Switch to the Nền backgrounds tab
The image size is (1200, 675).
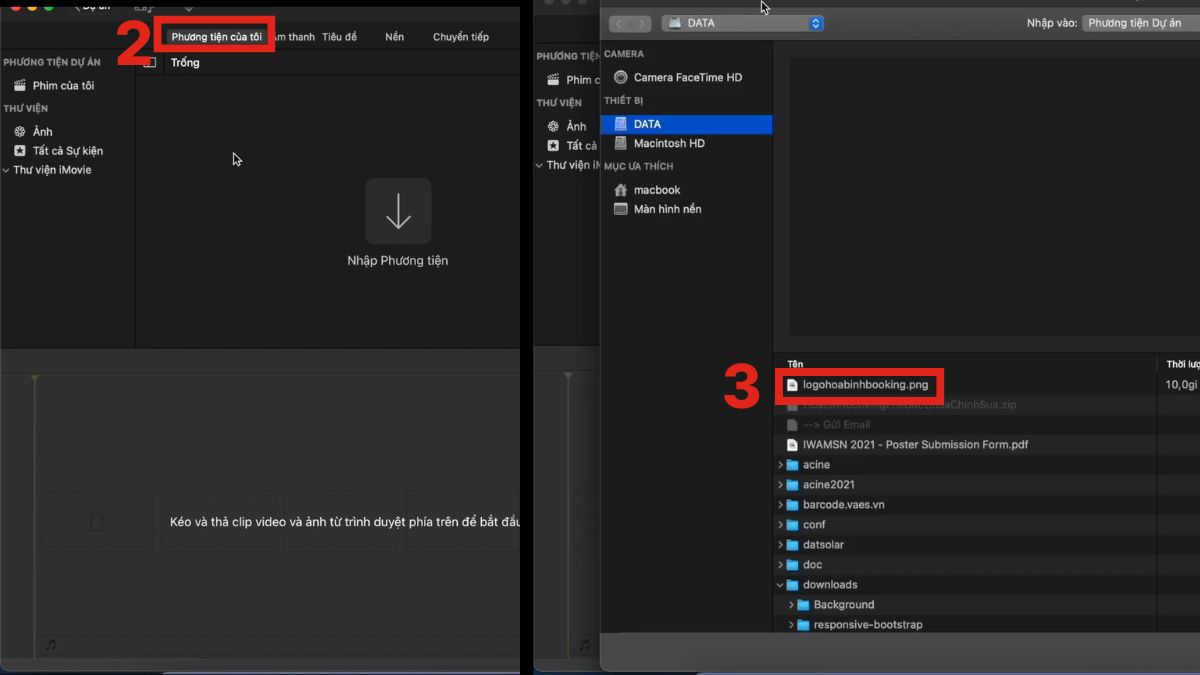coord(395,37)
